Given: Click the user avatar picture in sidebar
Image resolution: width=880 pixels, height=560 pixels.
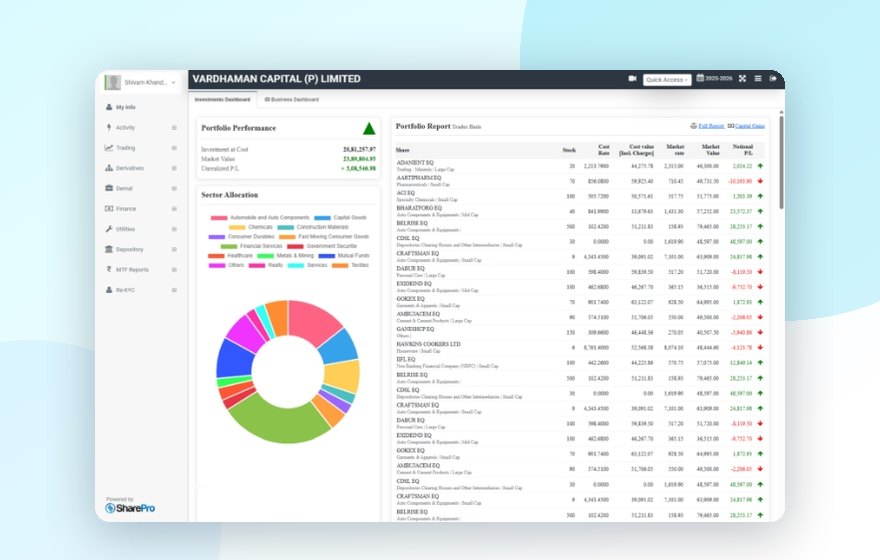Looking at the screenshot, I should [x=113, y=82].
